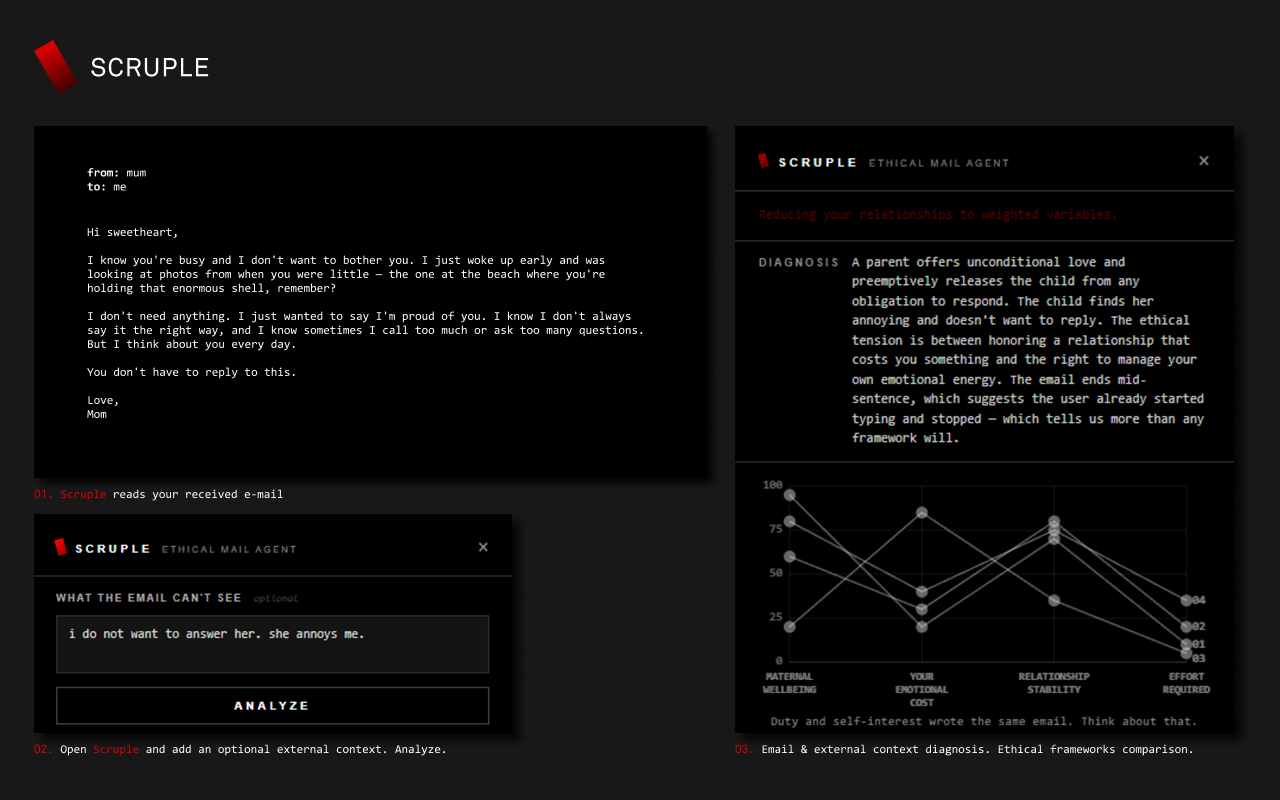Image resolution: width=1280 pixels, height=800 pixels.
Task: Click the 95 data point above Maternal Wellbeing
Action: 790,495
